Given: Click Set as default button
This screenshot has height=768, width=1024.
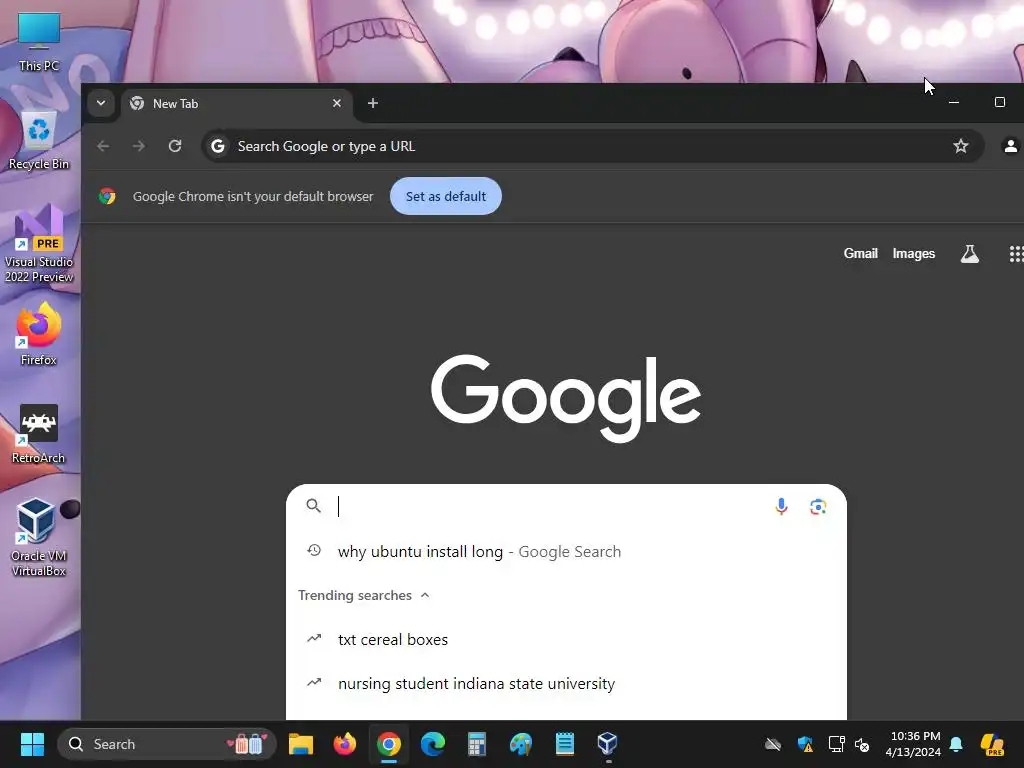Looking at the screenshot, I should [x=446, y=196].
